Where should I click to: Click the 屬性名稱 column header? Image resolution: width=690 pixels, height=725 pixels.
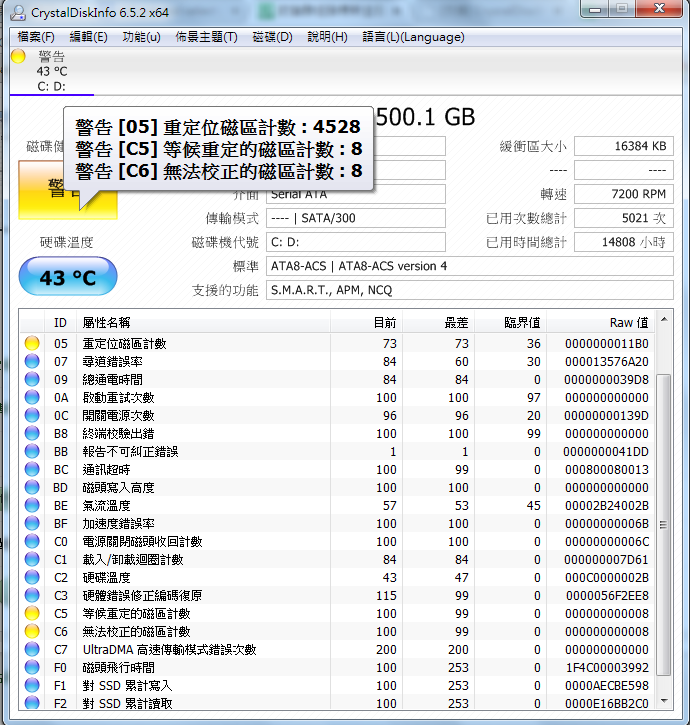coord(203,322)
